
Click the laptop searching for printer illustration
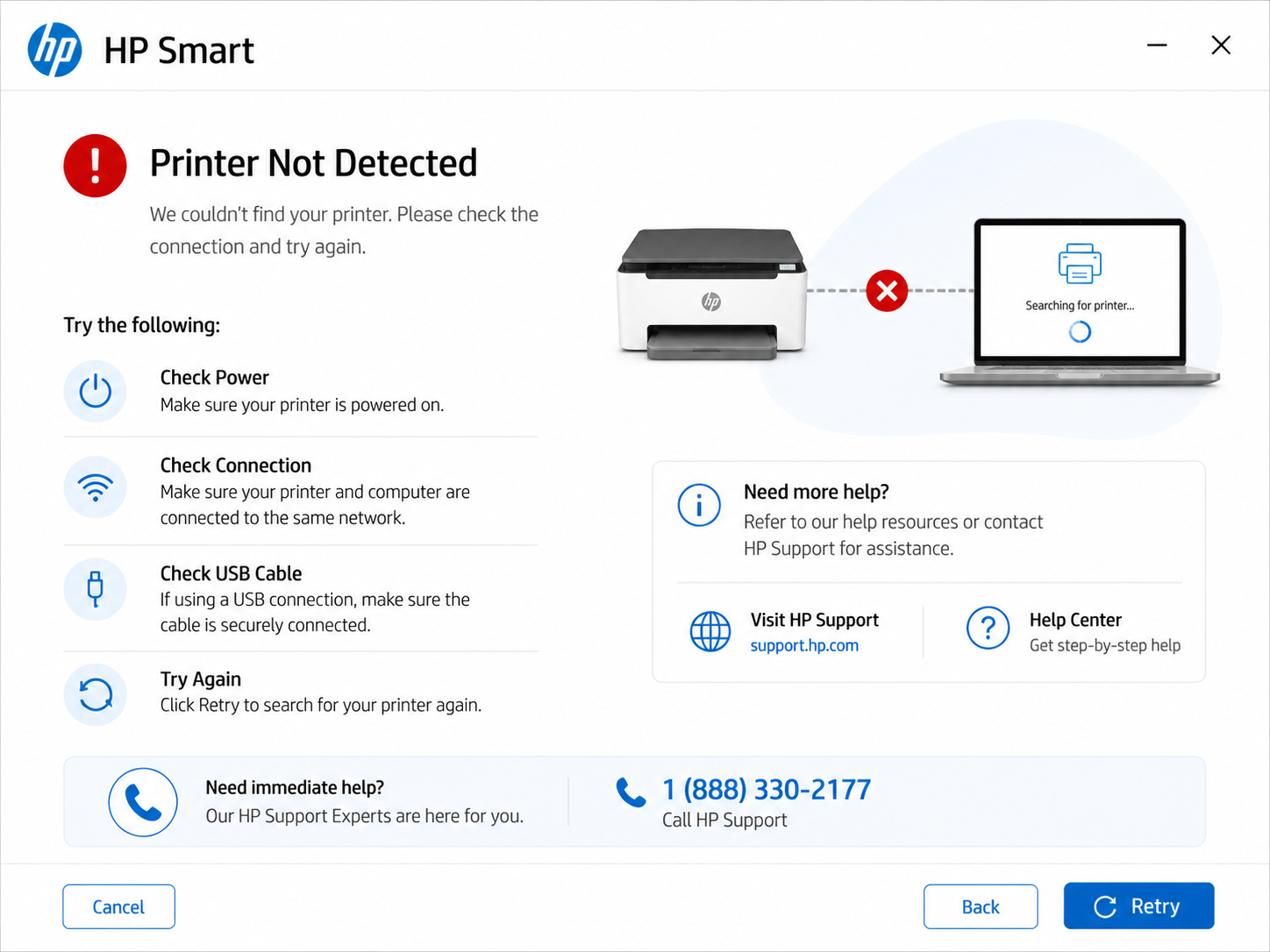(x=1080, y=302)
